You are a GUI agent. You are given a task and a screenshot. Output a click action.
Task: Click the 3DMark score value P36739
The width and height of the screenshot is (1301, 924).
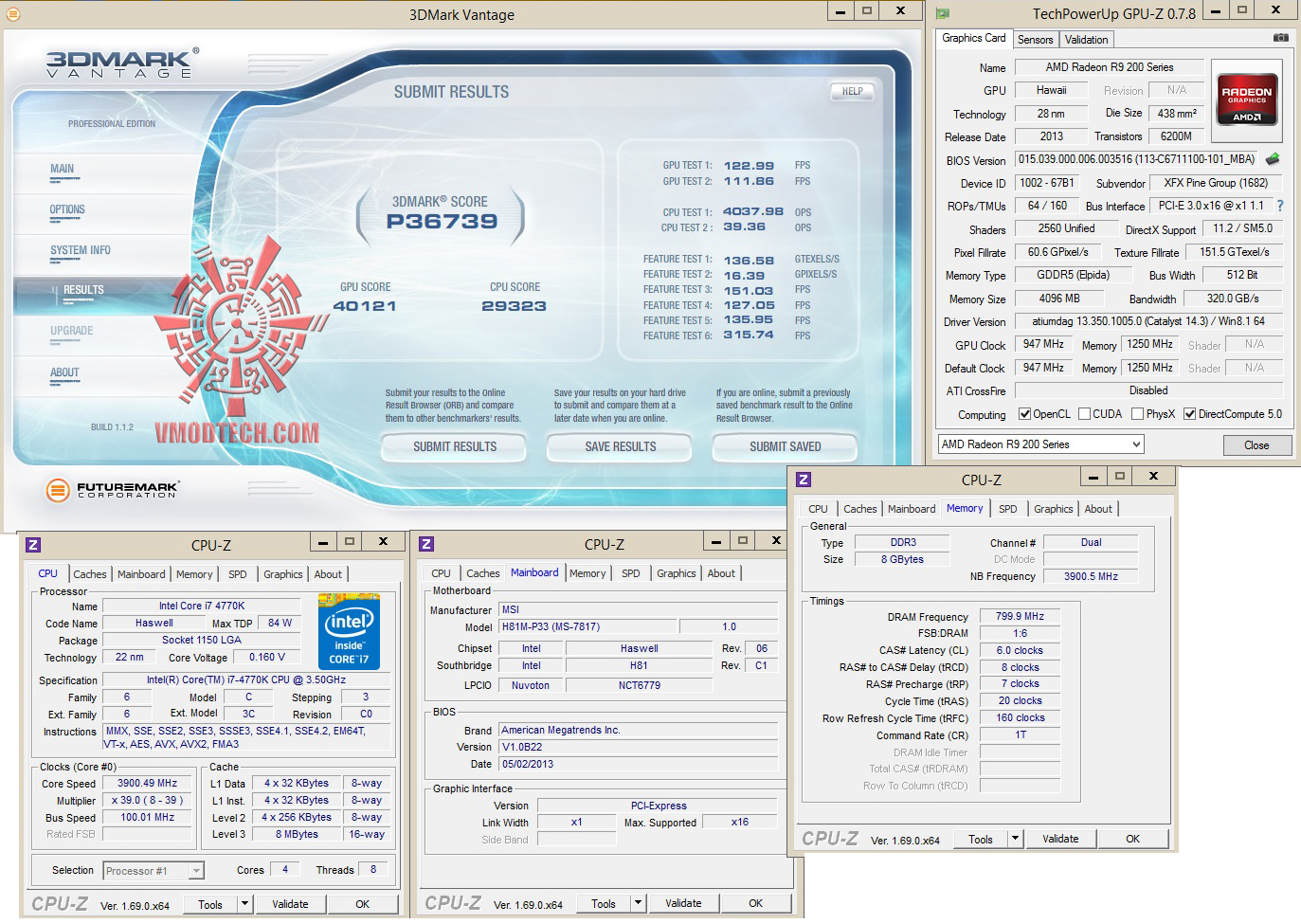(442, 222)
